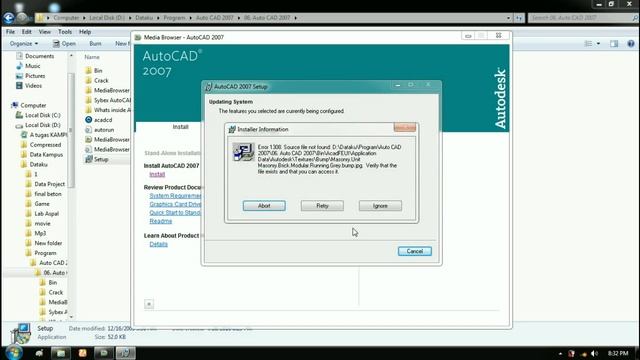Open the View menu in Explorer
640x360 pixels.
coord(44,32)
